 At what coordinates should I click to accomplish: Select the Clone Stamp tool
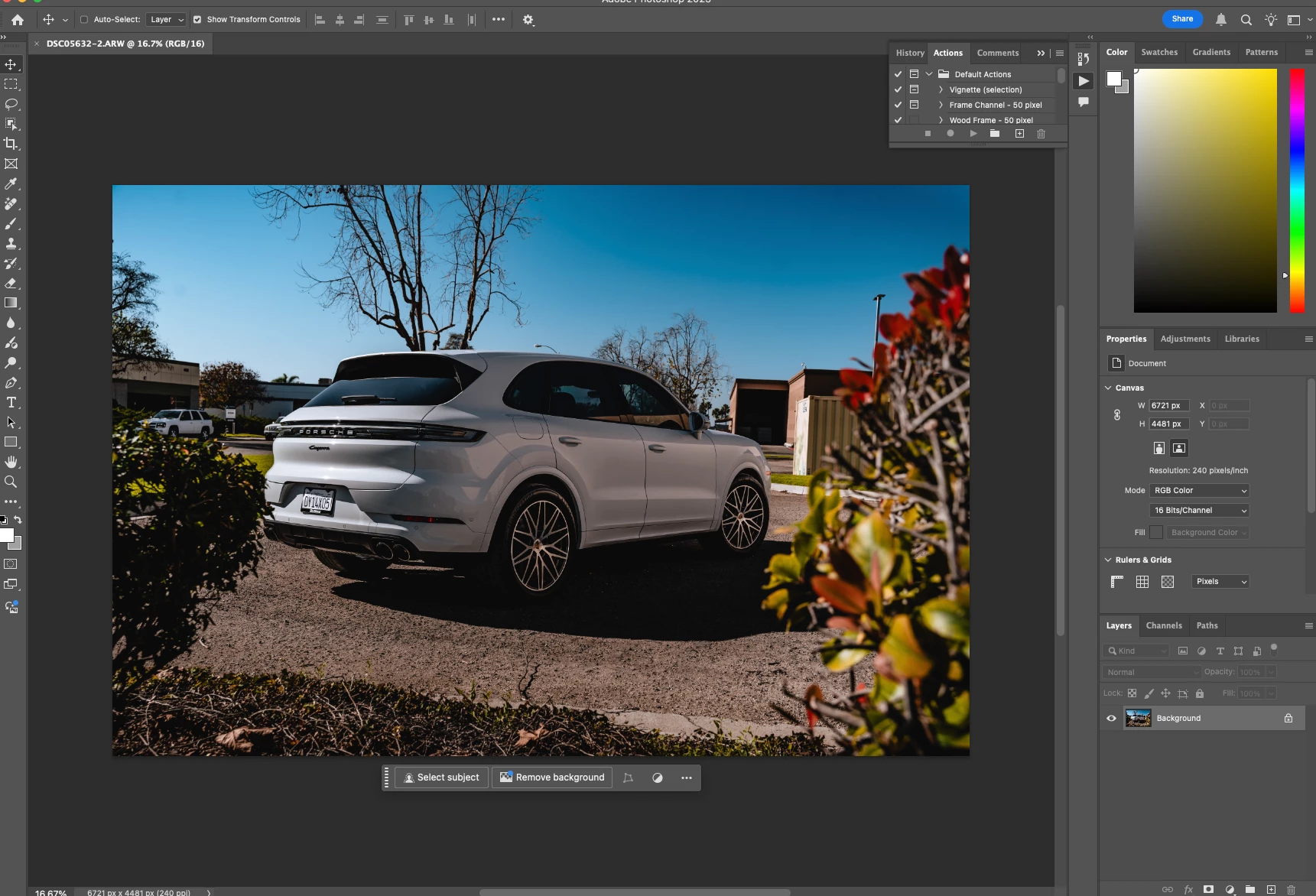pos(11,243)
